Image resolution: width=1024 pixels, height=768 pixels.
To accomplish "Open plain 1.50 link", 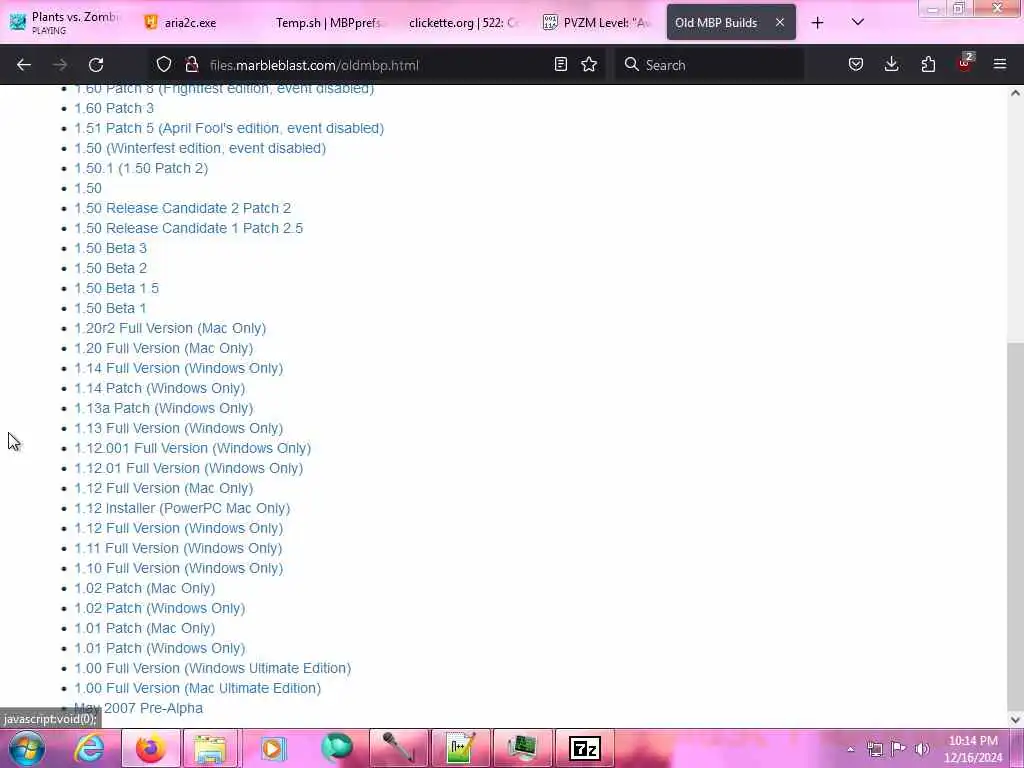I will click(88, 188).
